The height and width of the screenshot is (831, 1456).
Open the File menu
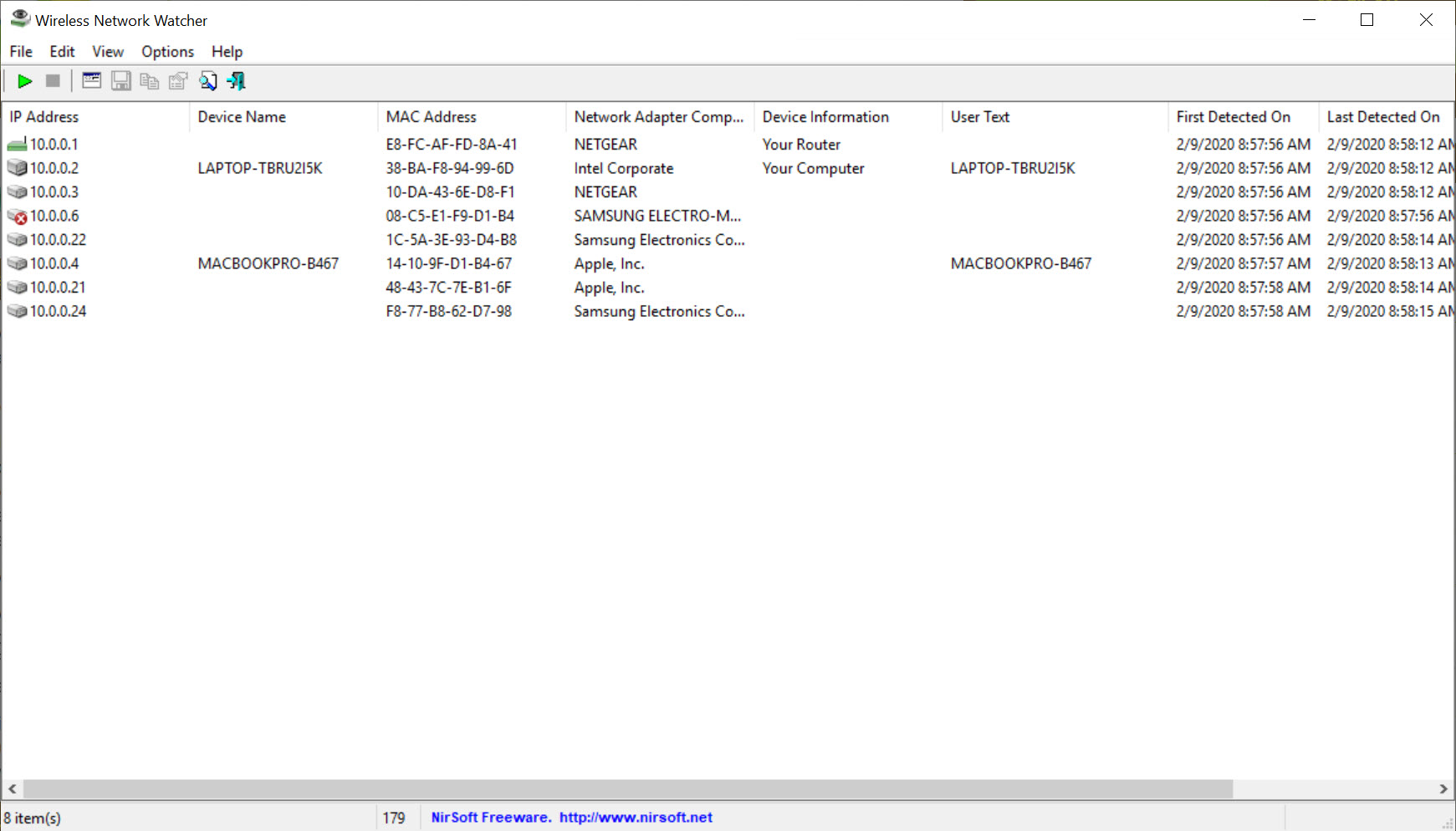pyautogui.click(x=21, y=52)
